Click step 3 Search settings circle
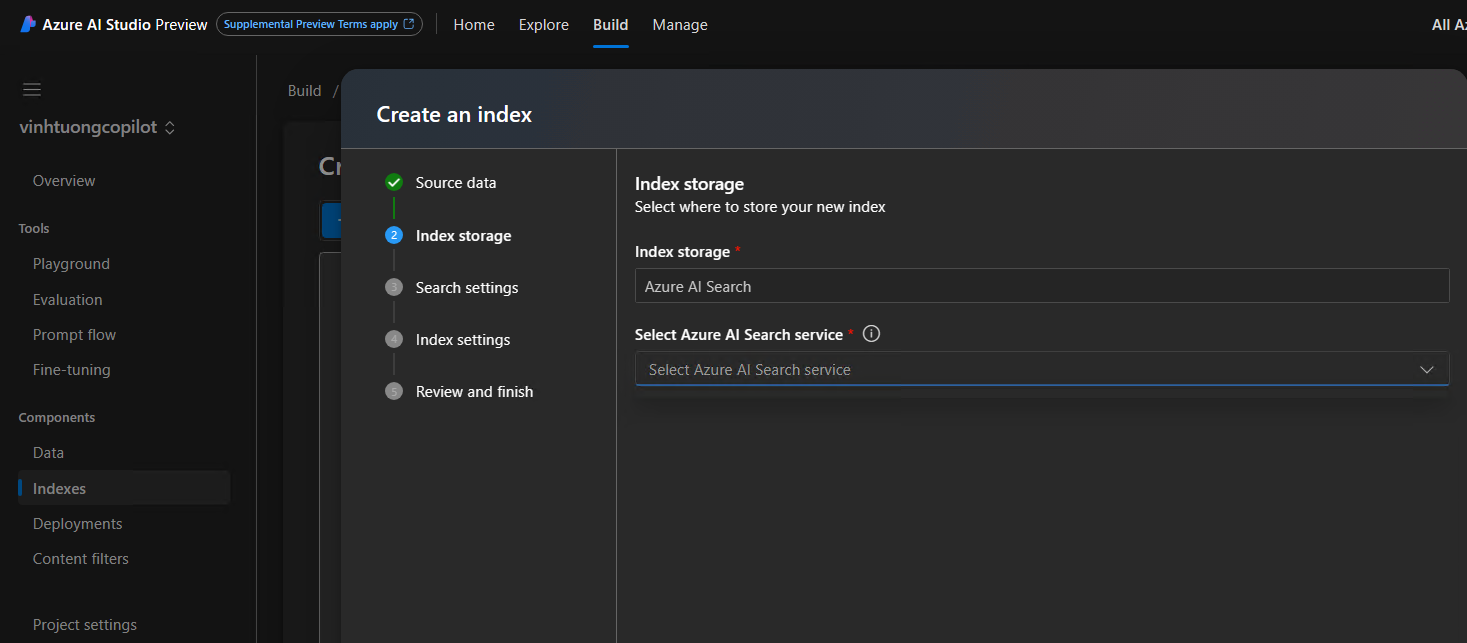The image size is (1467, 643). [393, 287]
